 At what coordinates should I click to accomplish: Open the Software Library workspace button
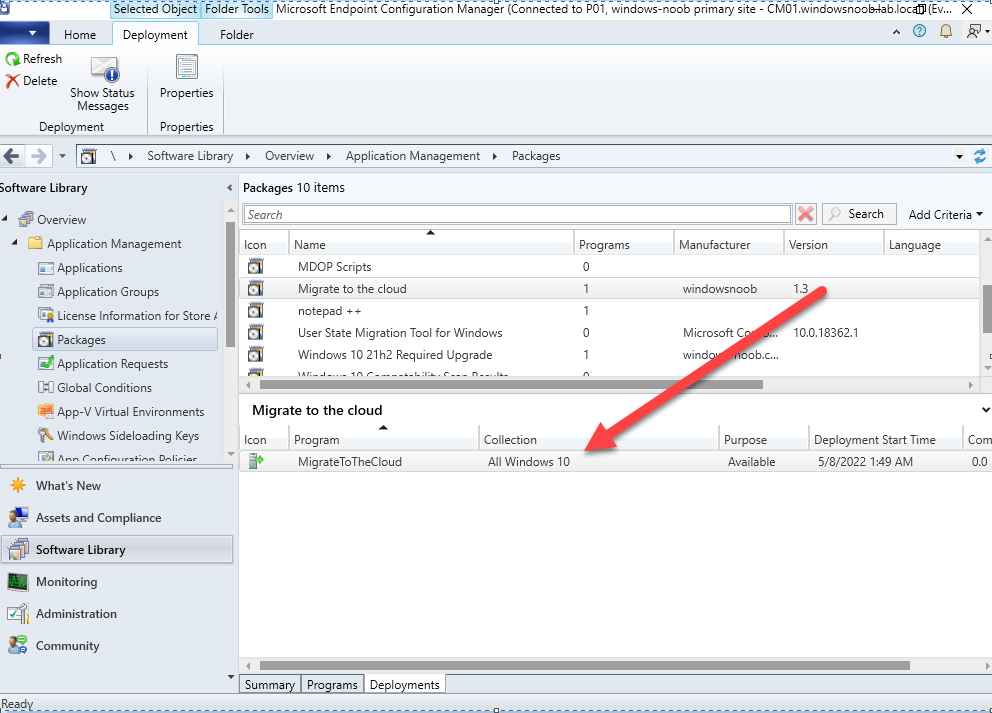click(x=118, y=550)
